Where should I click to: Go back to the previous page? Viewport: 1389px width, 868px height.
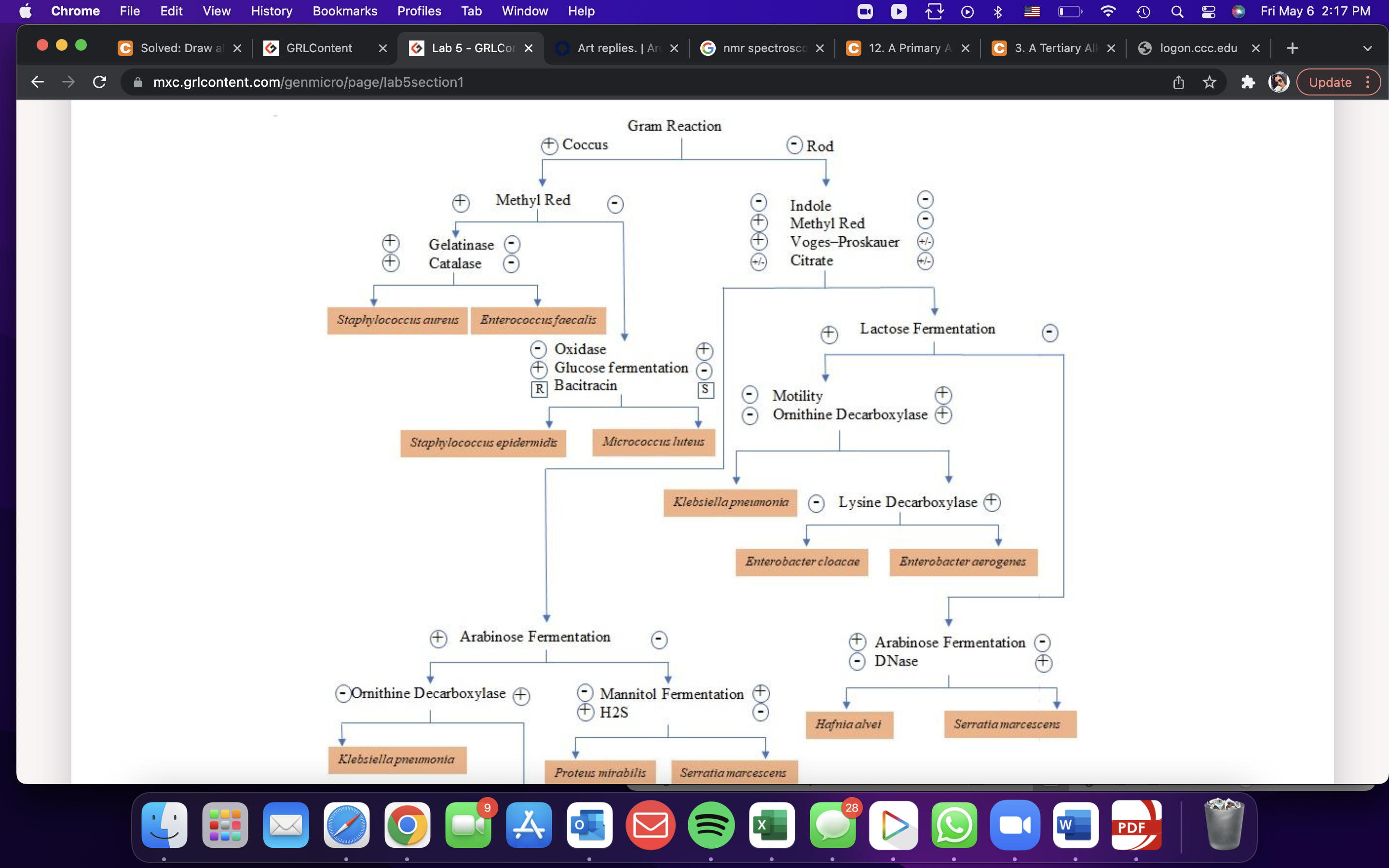pos(38,82)
